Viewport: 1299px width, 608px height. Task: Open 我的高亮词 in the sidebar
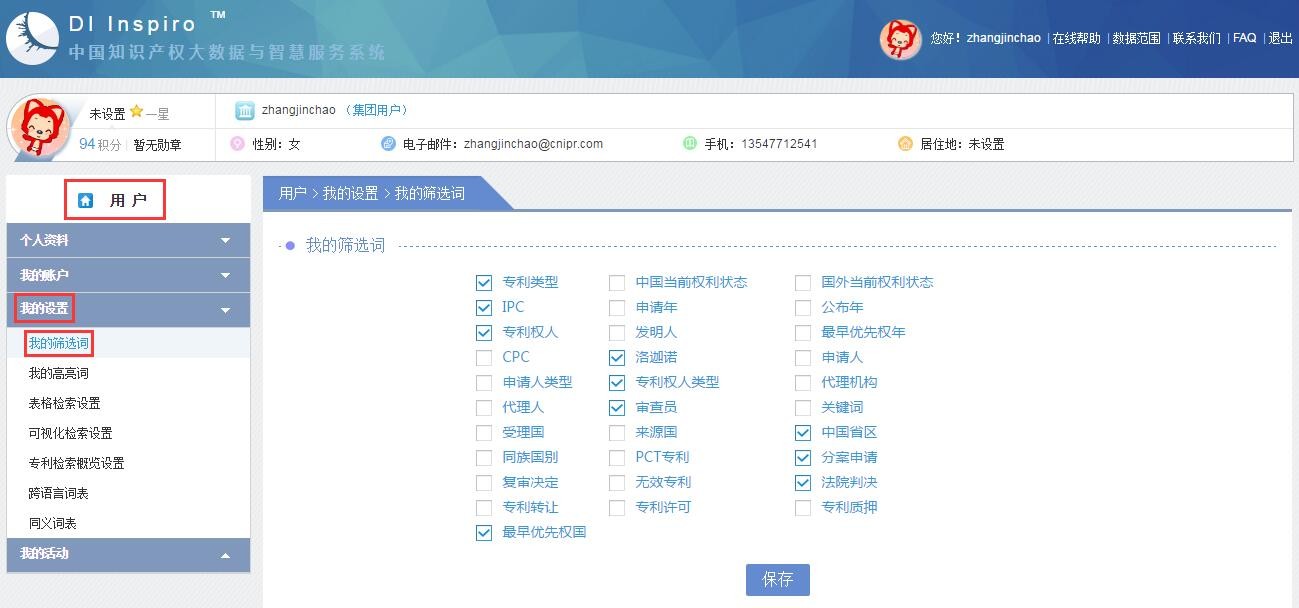[x=59, y=373]
